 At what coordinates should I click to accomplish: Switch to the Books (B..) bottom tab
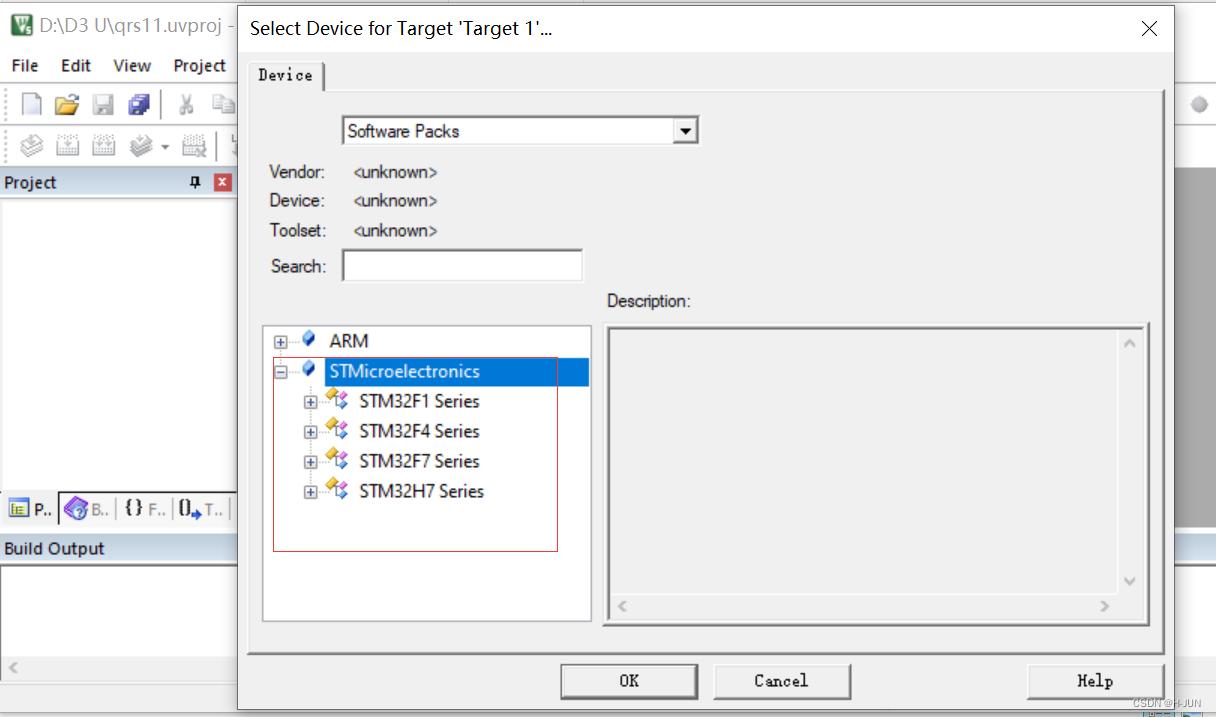coord(87,509)
